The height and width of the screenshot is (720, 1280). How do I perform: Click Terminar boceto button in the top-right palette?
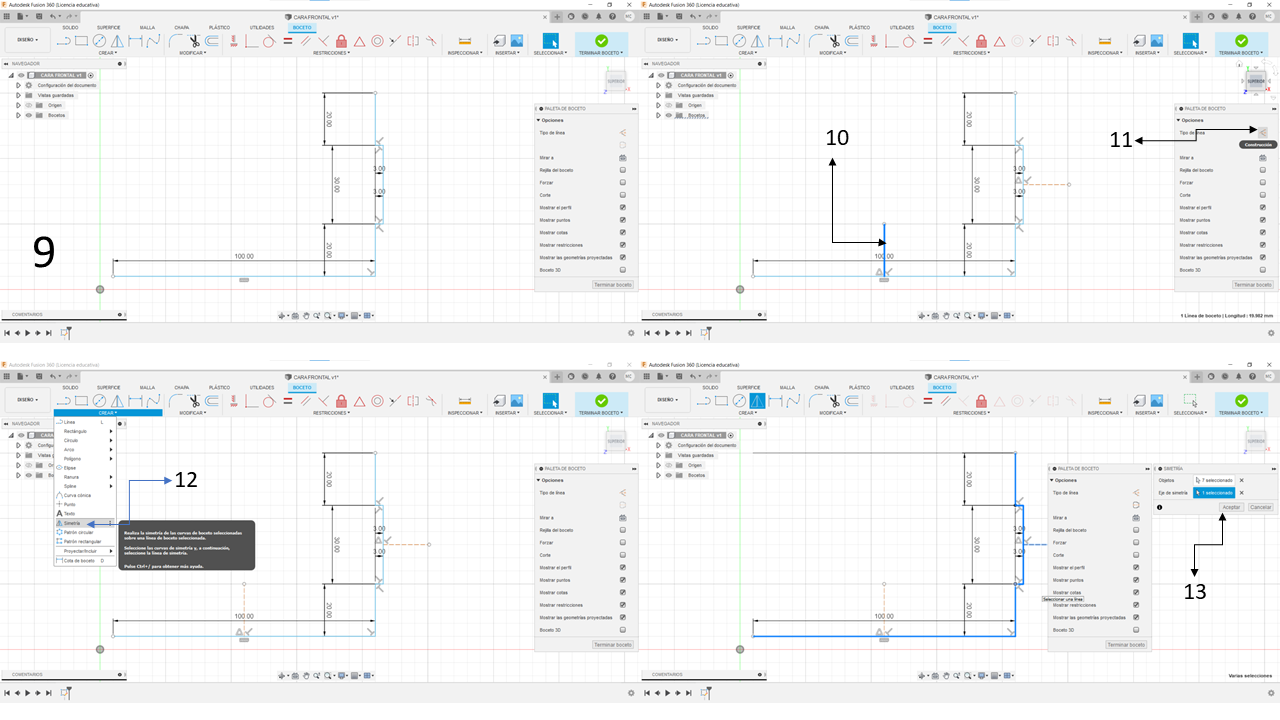[1253, 285]
